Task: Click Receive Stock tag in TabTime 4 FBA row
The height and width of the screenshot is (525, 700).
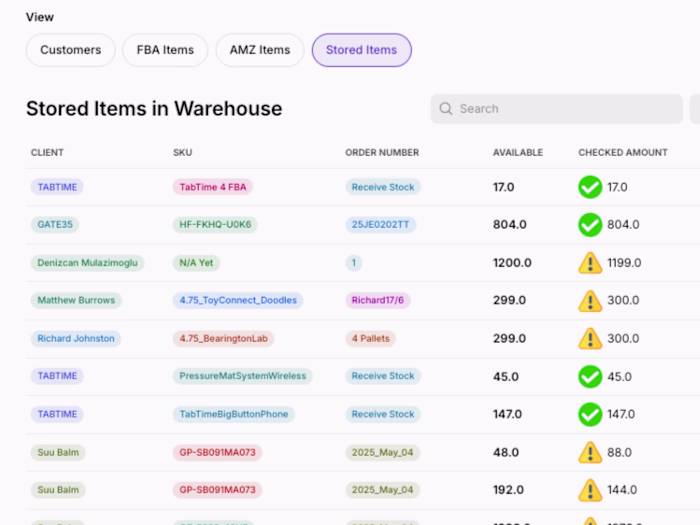Action: (383, 187)
